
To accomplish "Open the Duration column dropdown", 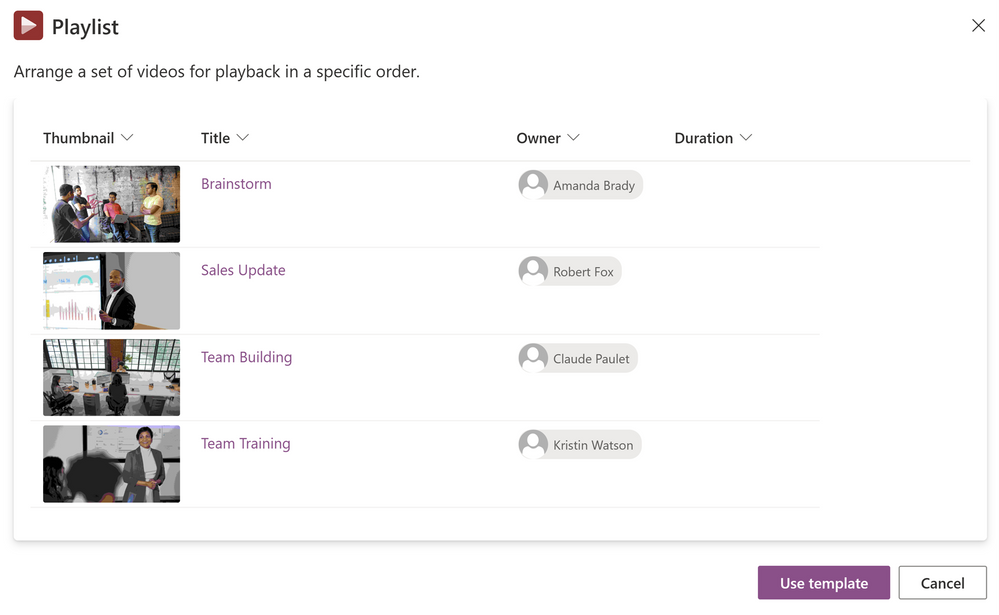I will pyautogui.click(x=746, y=138).
